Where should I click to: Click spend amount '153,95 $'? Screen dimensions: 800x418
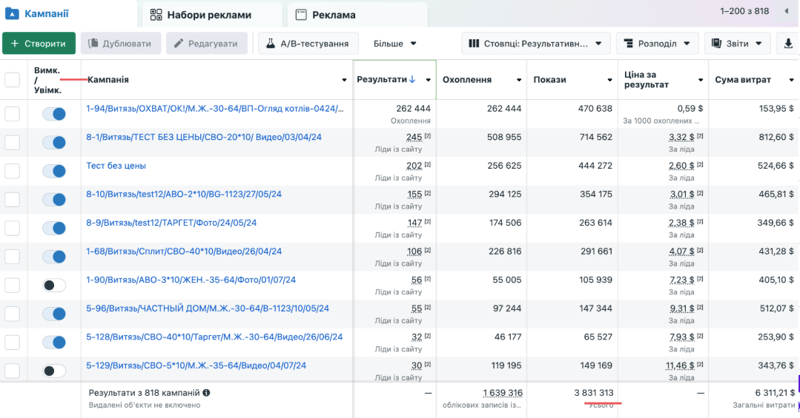pos(777,108)
